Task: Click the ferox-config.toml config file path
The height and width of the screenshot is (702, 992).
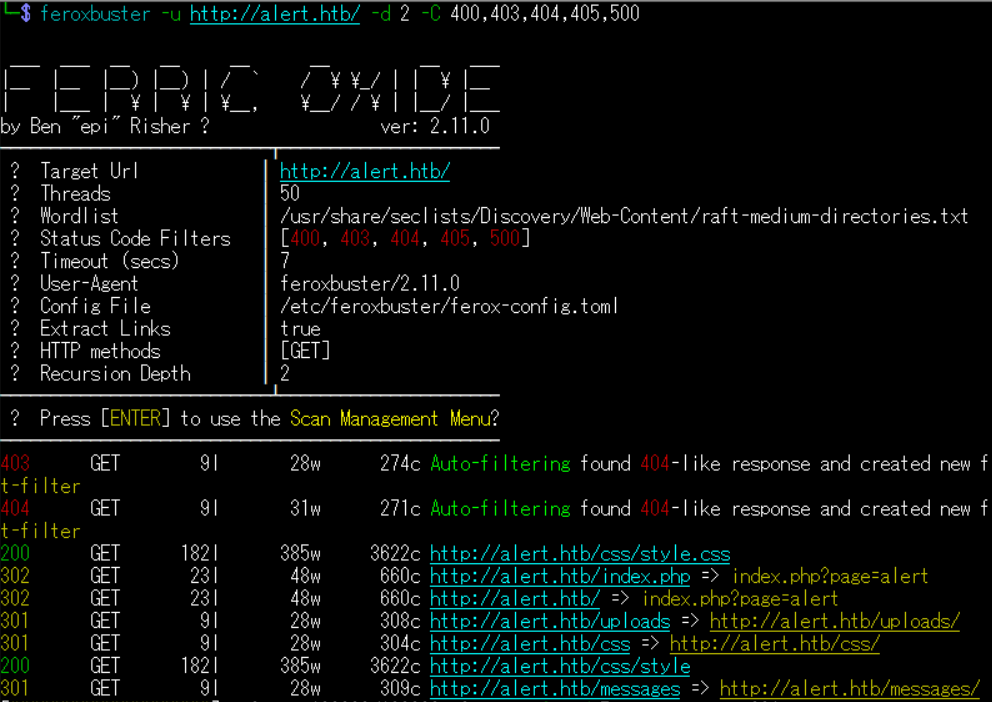Action: (449, 306)
